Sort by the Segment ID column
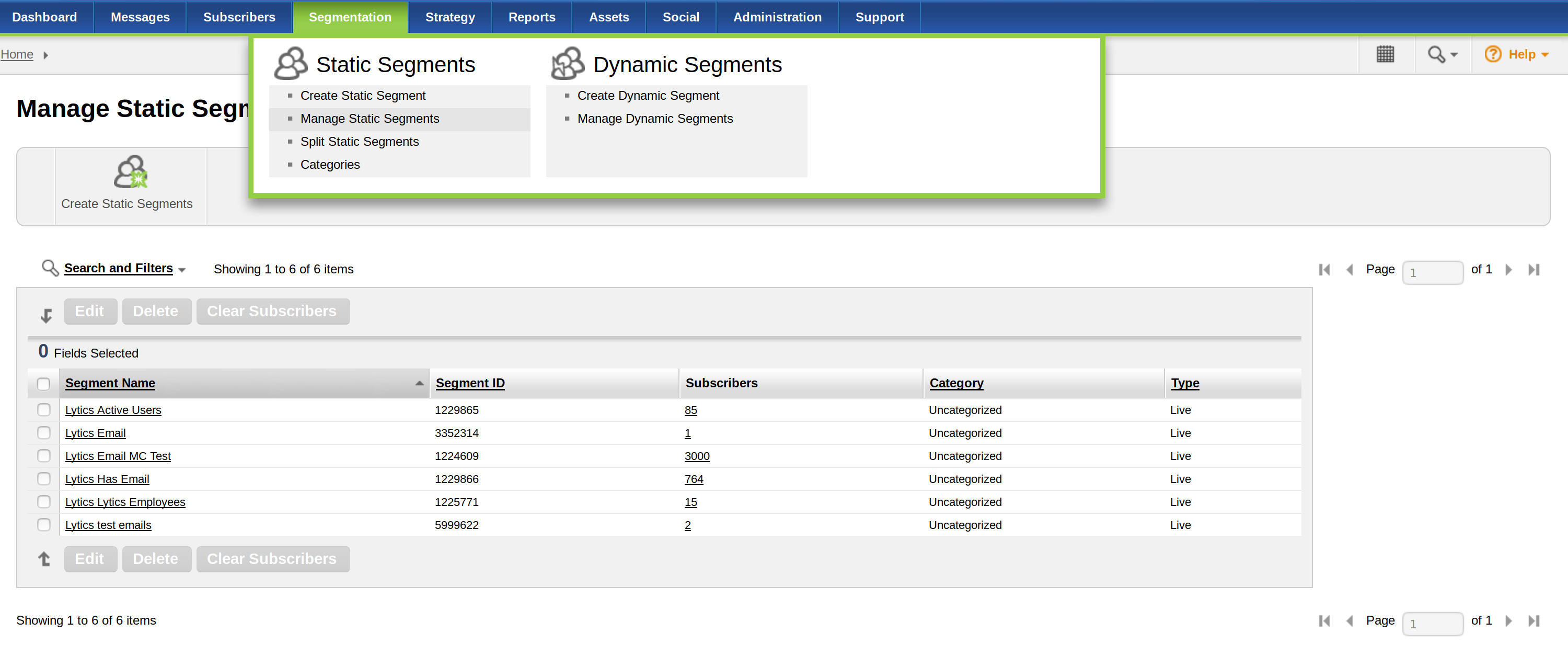The width and height of the screenshot is (1568, 668). tap(470, 383)
